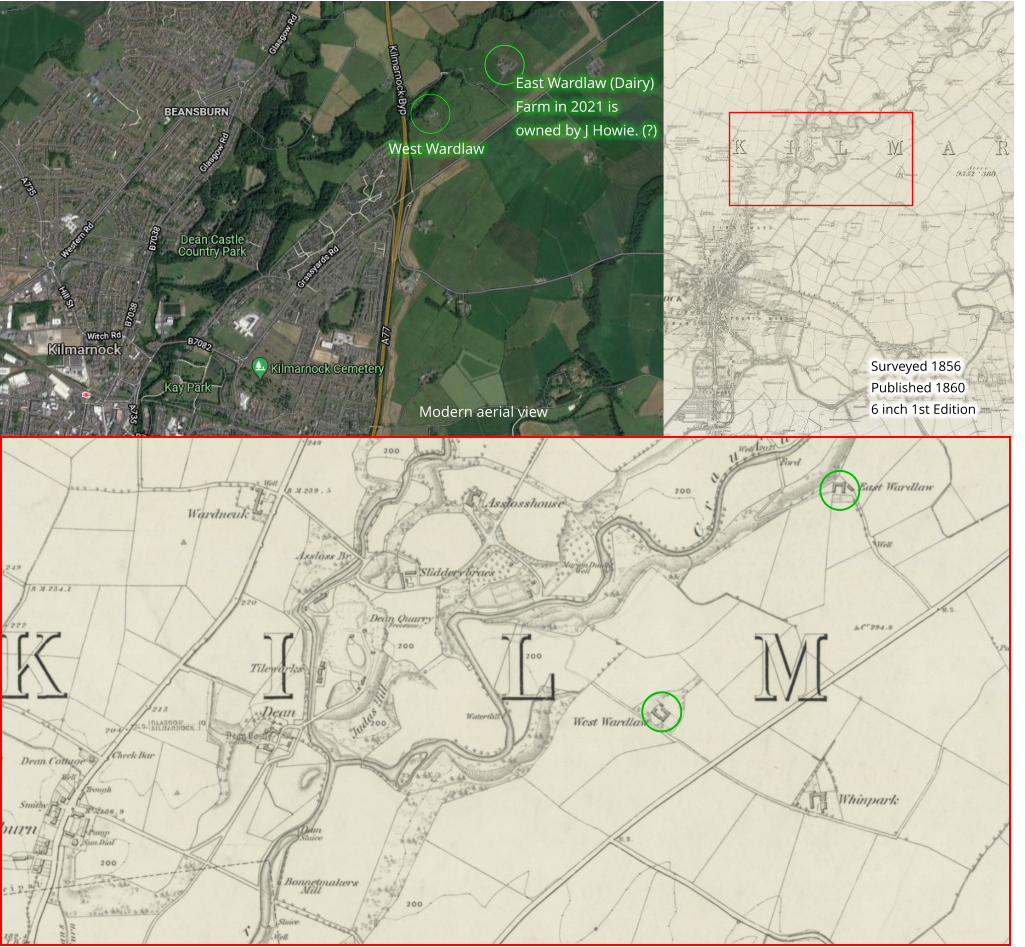The image size is (1025, 947).
Task: Click the East Wardlaw (Dairy) Farm annotation text
Action: (585, 106)
